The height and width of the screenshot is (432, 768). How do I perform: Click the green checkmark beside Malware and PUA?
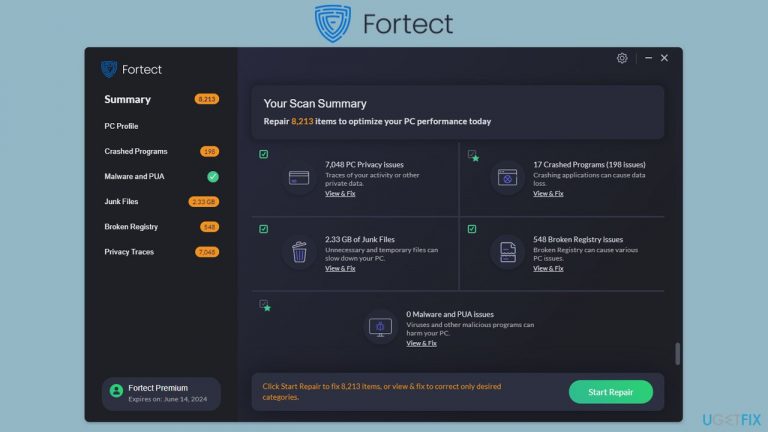coord(213,176)
